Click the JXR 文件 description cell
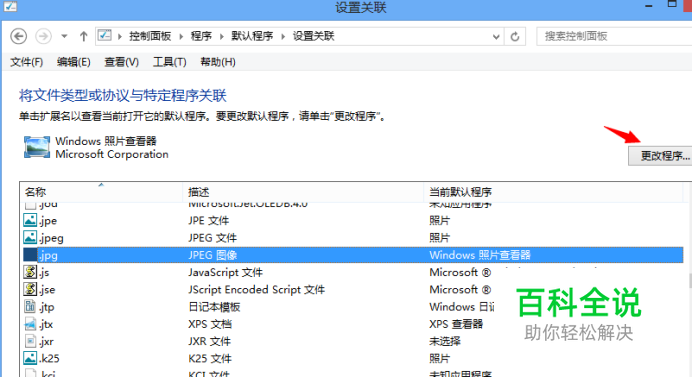 [210, 341]
